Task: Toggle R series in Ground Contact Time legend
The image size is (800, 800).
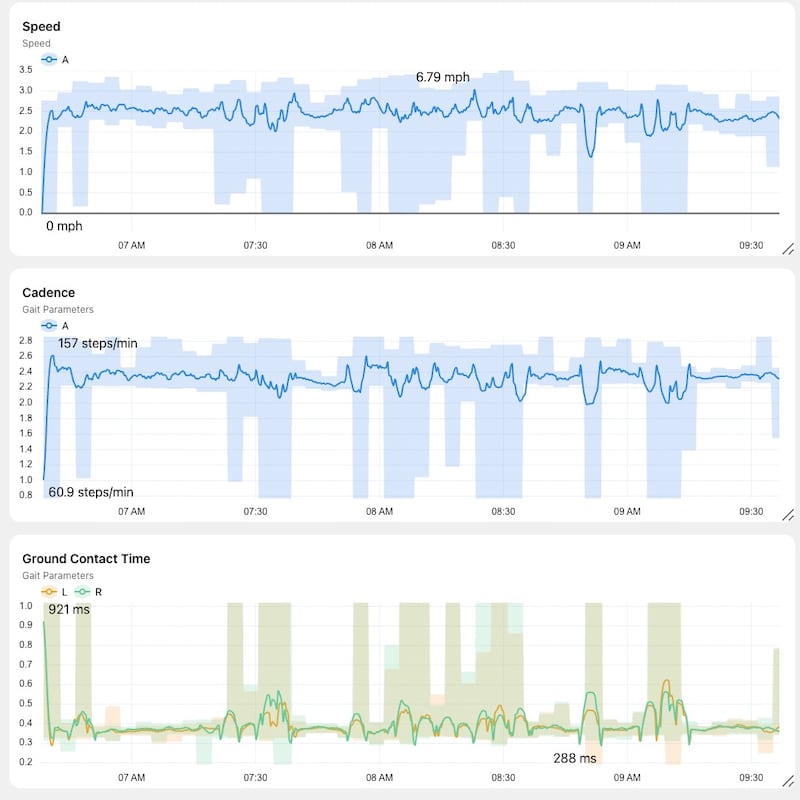Action: click(x=89, y=592)
